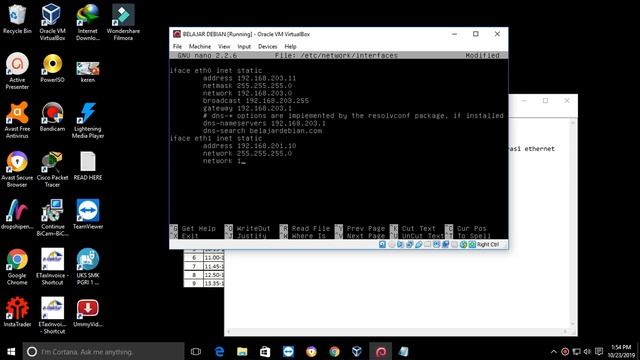Open the View menu in VirtualBox
The height and width of the screenshot is (360, 640).
224,47
